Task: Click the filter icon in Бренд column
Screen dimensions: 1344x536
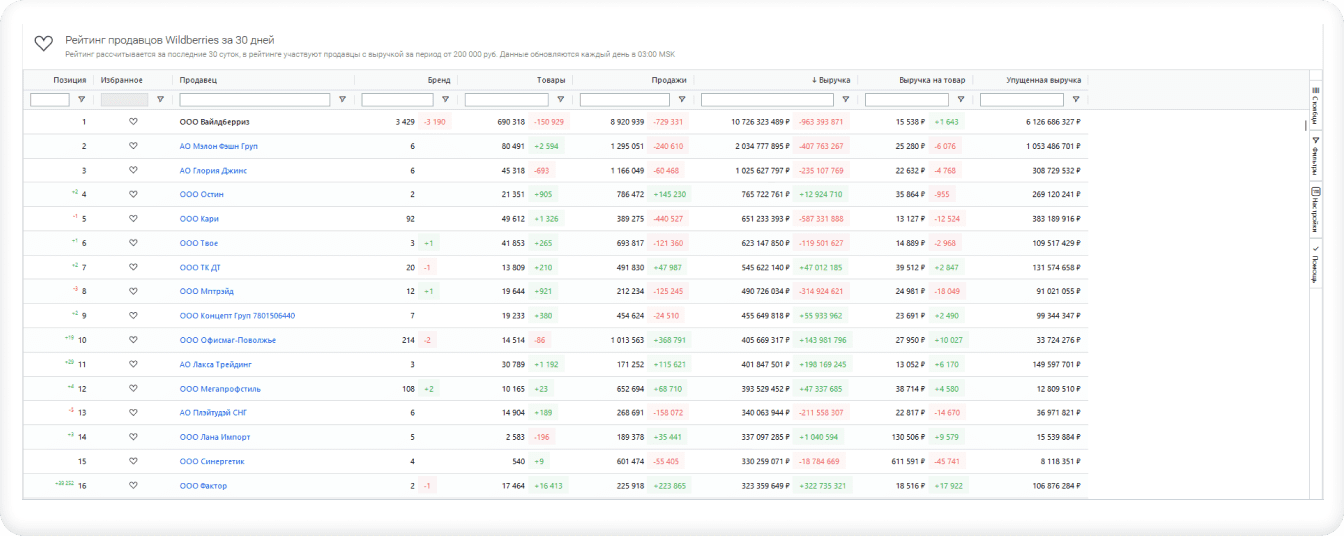Action: (445, 100)
